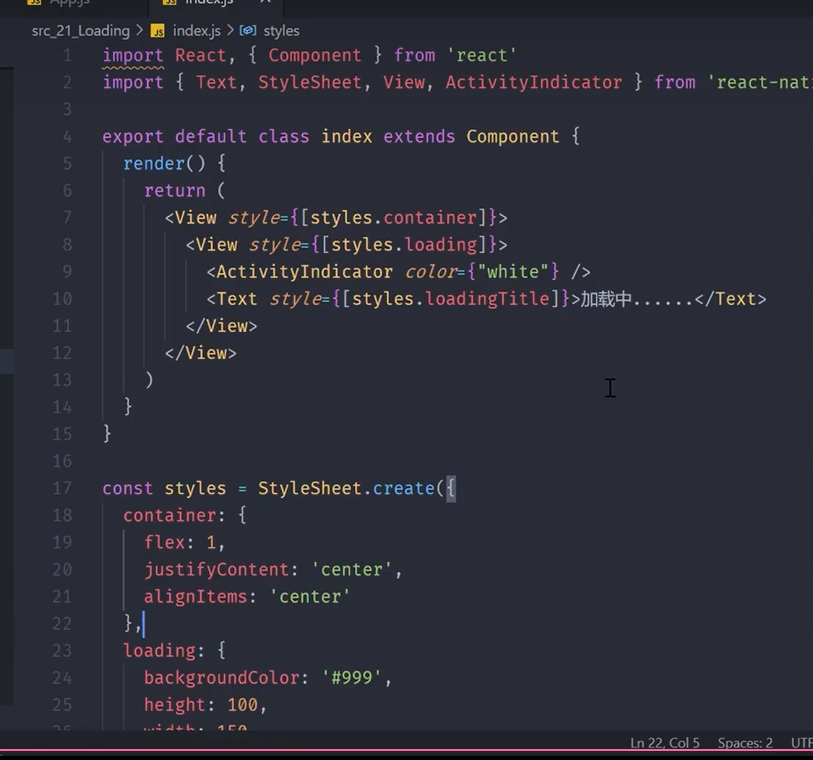Click the JS file icon in the breadcrumb
Image resolution: width=813 pixels, height=760 pixels.
[158, 31]
